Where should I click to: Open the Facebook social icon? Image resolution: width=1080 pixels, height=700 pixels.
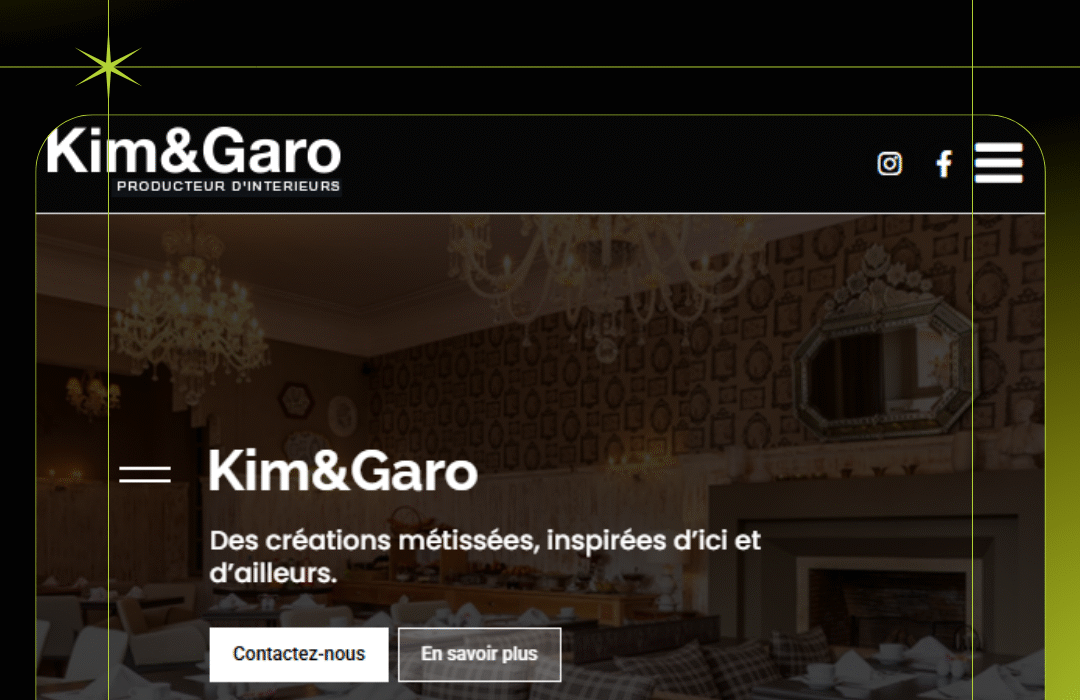point(944,164)
